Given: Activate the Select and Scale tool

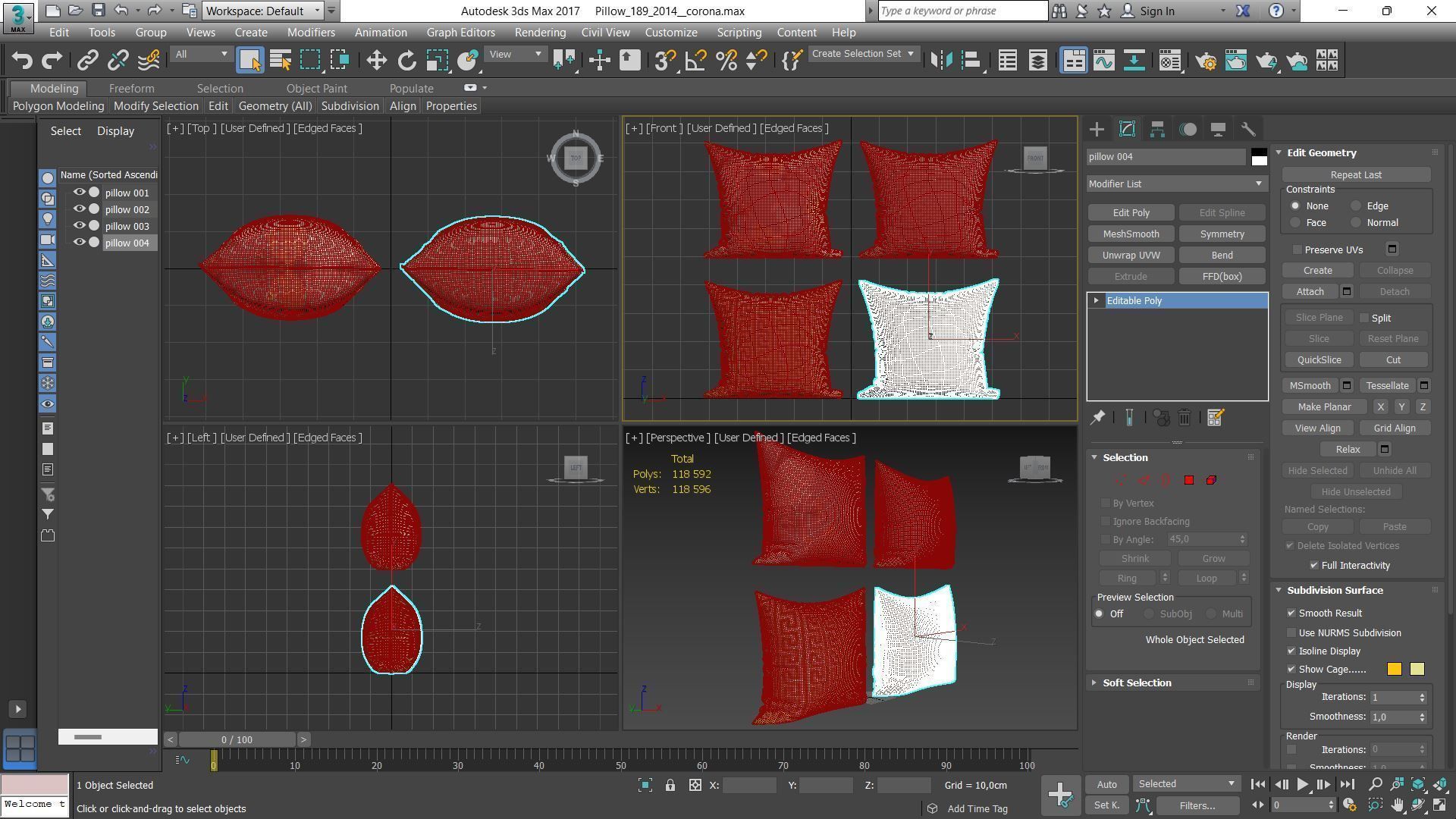Looking at the screenshot, I should pyautogui.click(x=438, y=61).
